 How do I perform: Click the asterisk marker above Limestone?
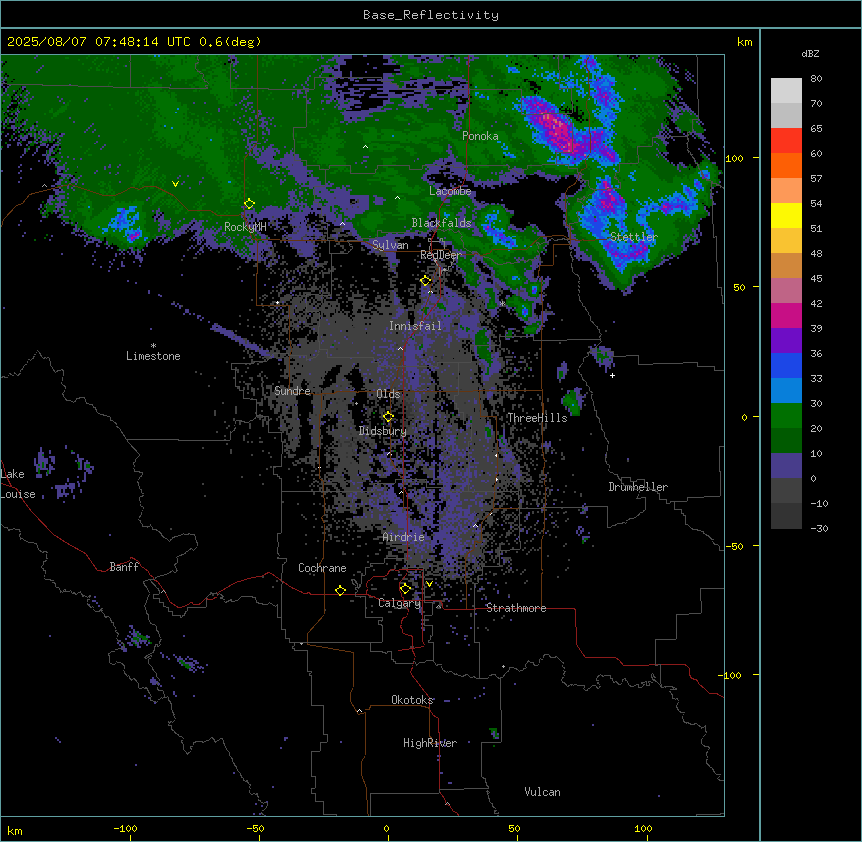click(153, 346)
